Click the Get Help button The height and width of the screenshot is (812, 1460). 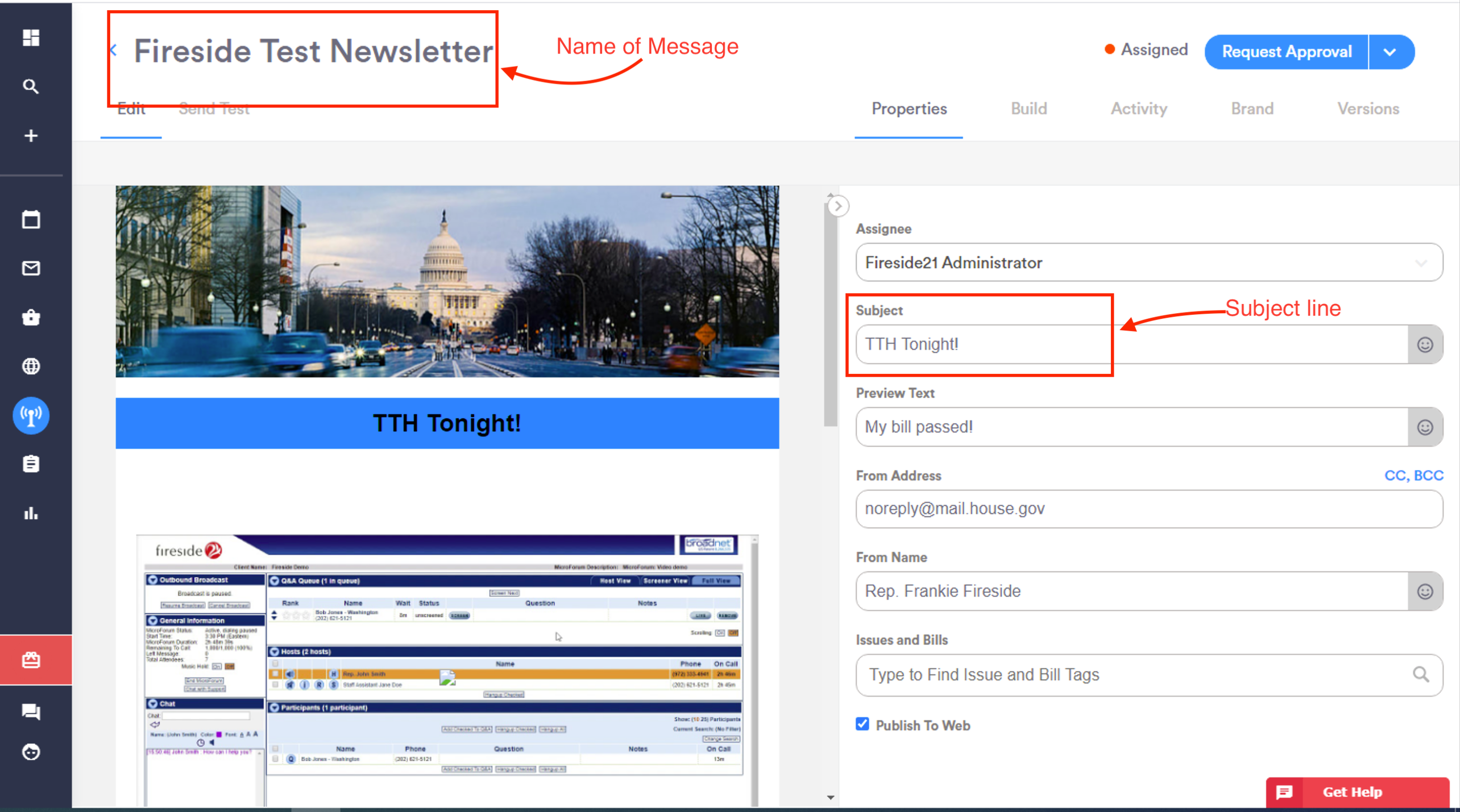point(1357,792)
